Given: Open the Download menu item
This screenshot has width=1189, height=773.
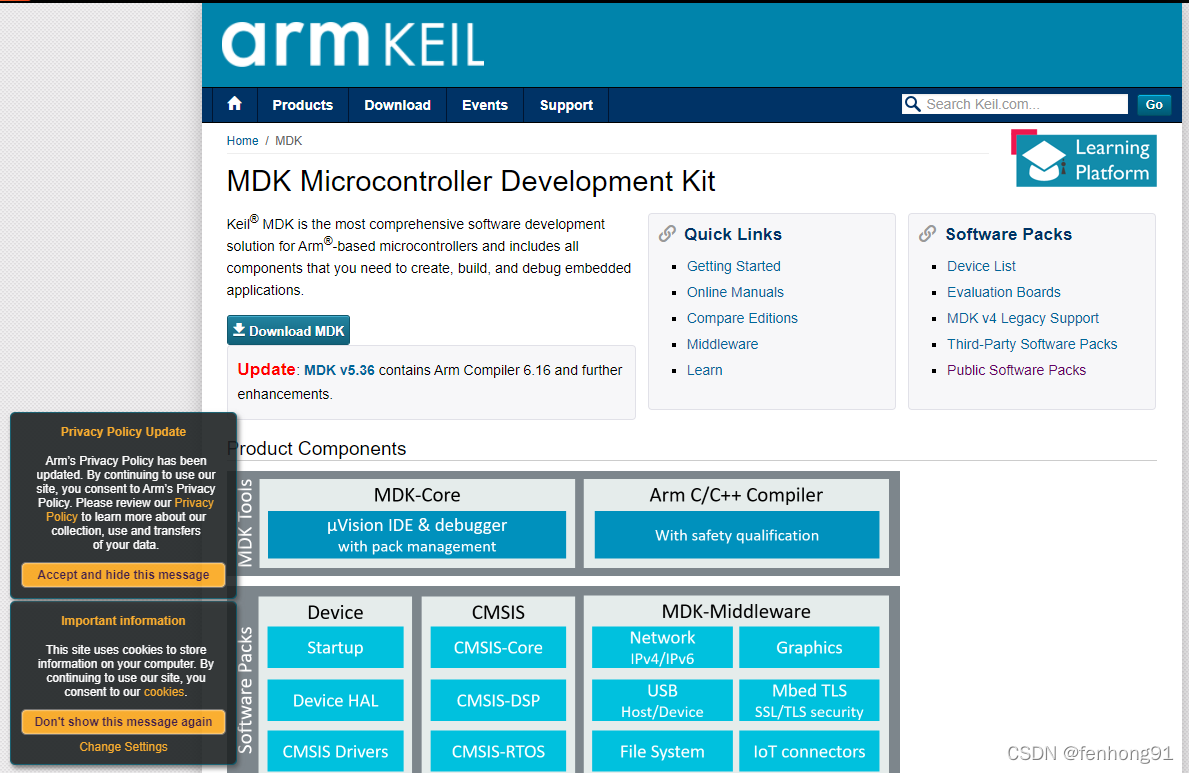Looking at the screenshot, I should [396, 104].
